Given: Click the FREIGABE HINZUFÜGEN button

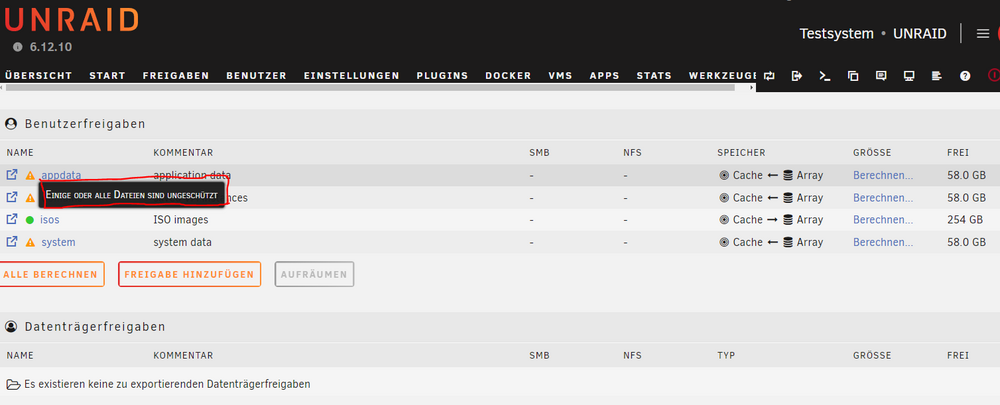Looking at the screenshot, I should click(189, 274).
